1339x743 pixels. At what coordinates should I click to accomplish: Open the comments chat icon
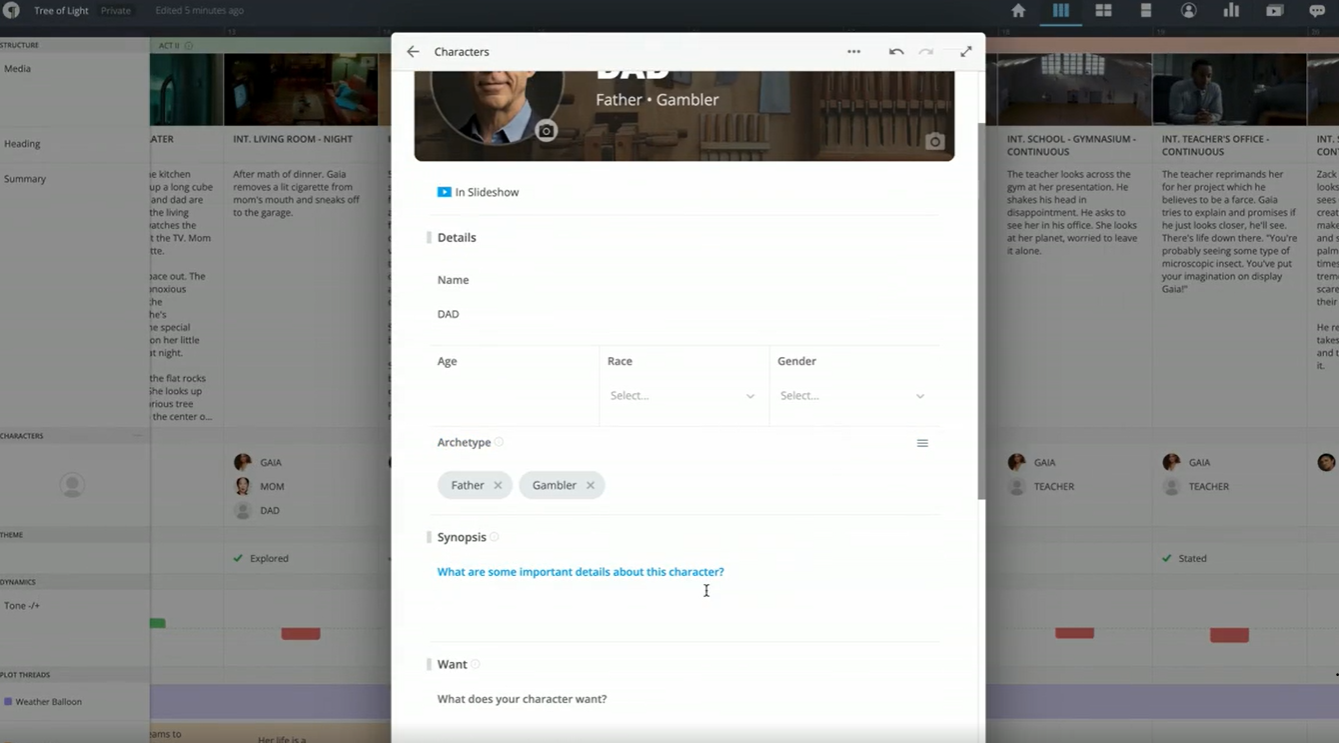click(1318, 10)
